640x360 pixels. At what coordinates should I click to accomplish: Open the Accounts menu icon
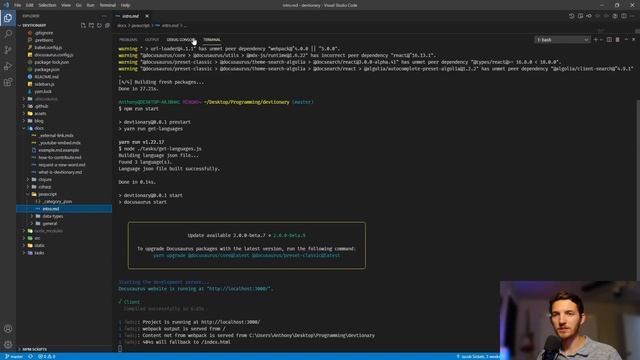tap(8, 329)
